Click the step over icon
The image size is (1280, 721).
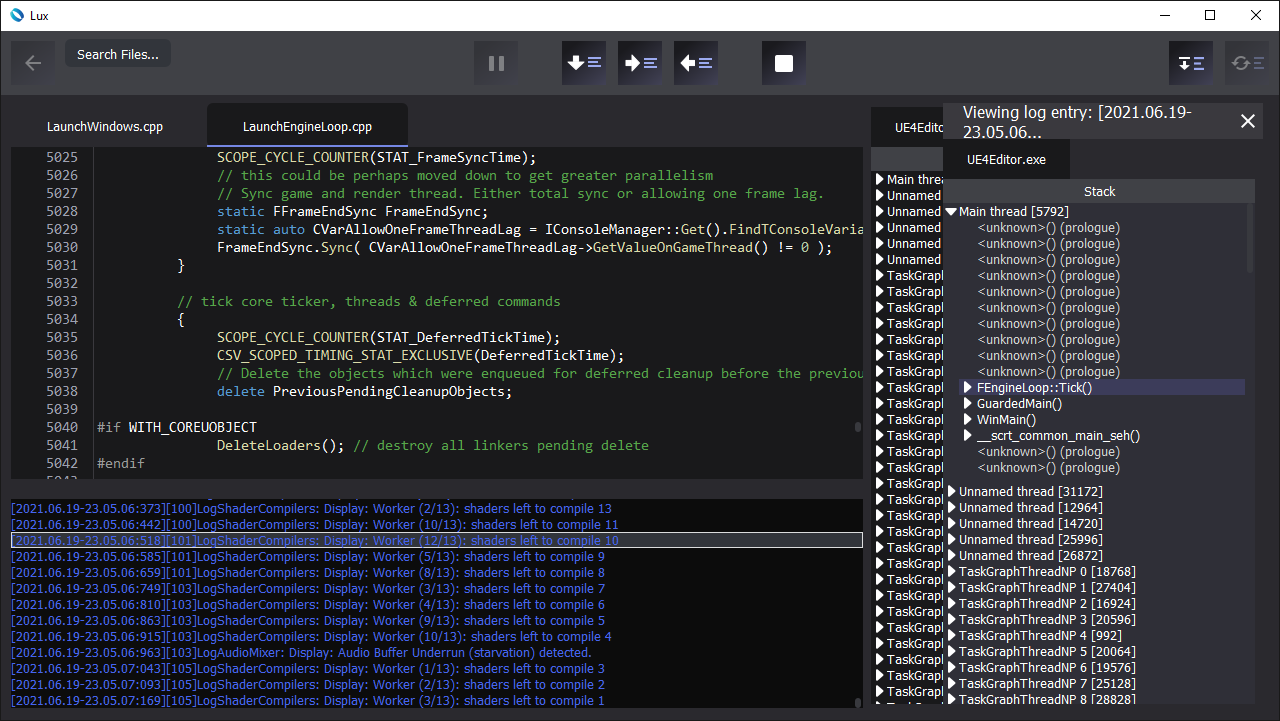click(x=584, y=63)
